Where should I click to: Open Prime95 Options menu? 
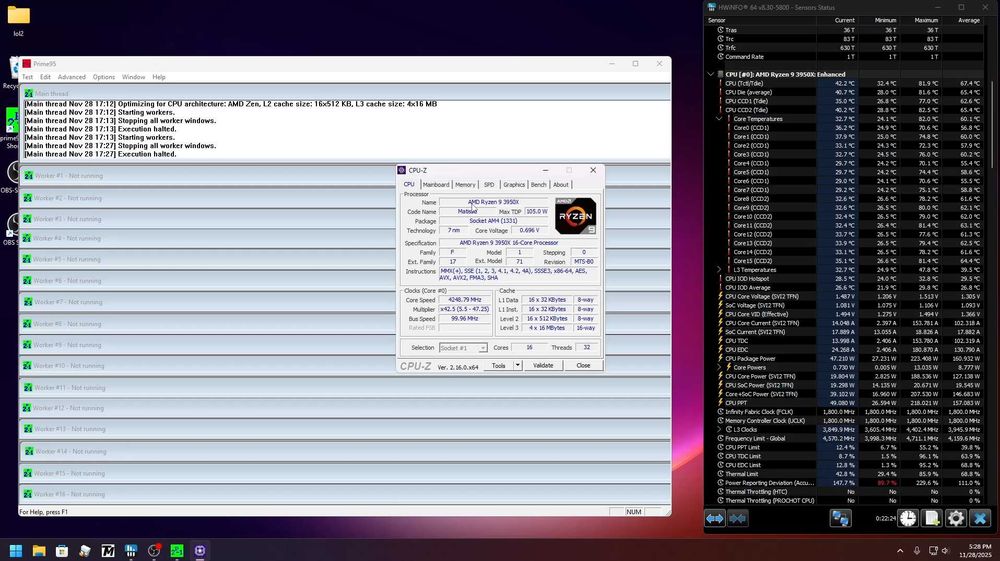[104, 77]
